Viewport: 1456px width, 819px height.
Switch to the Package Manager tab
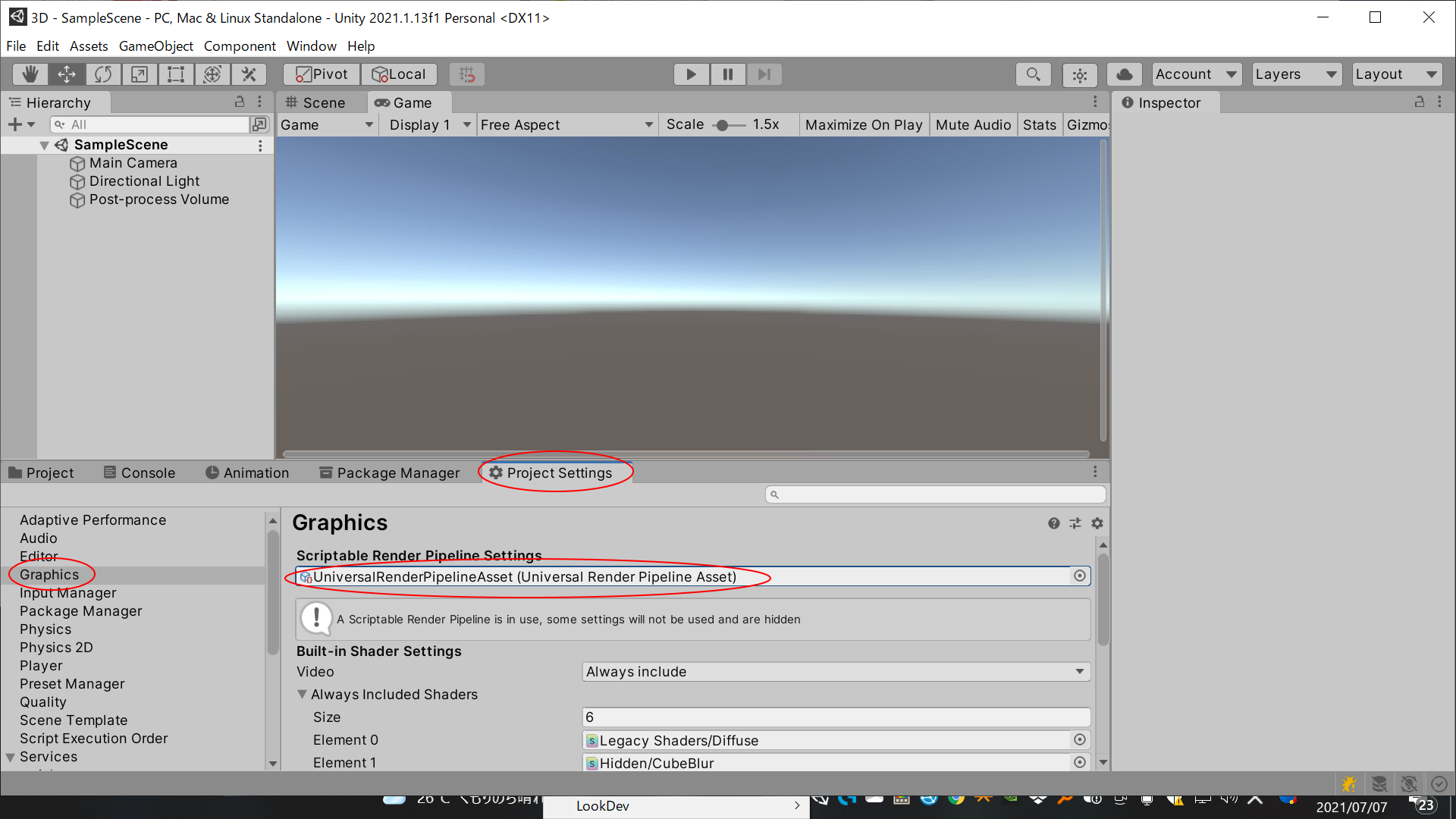[x=390, y=473]
